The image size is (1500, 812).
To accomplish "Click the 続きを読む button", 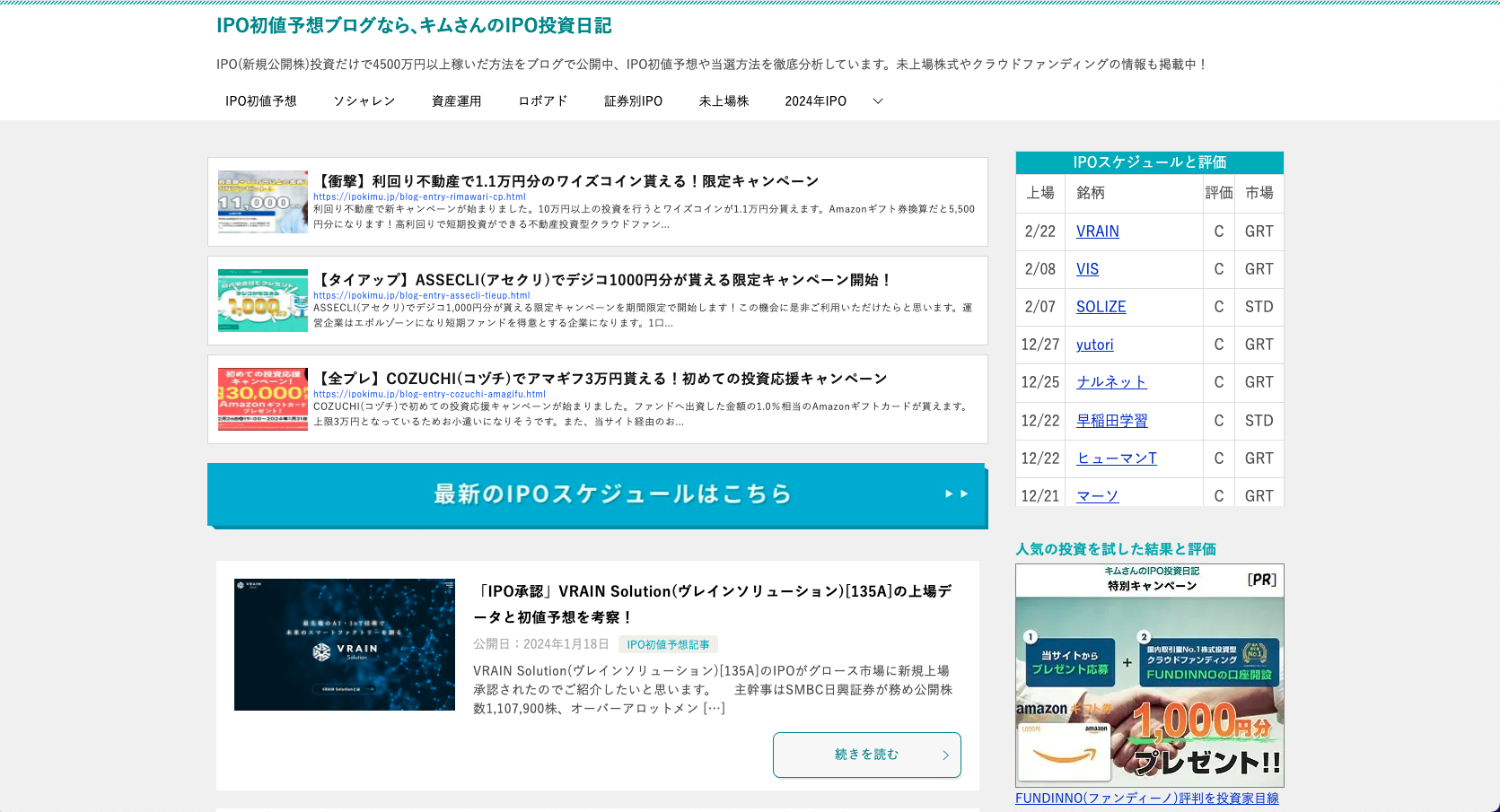I will pyautogui.click(x=866, y=755).
